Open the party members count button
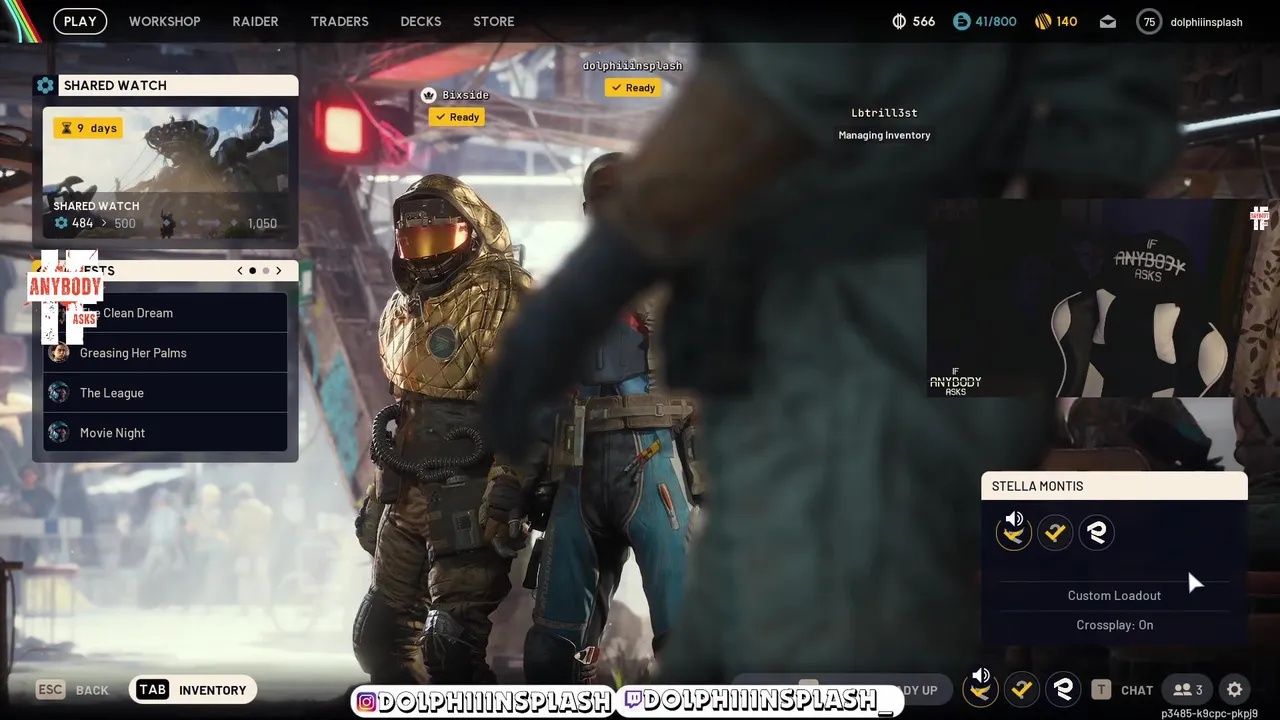 click(x=1188, y=690)
